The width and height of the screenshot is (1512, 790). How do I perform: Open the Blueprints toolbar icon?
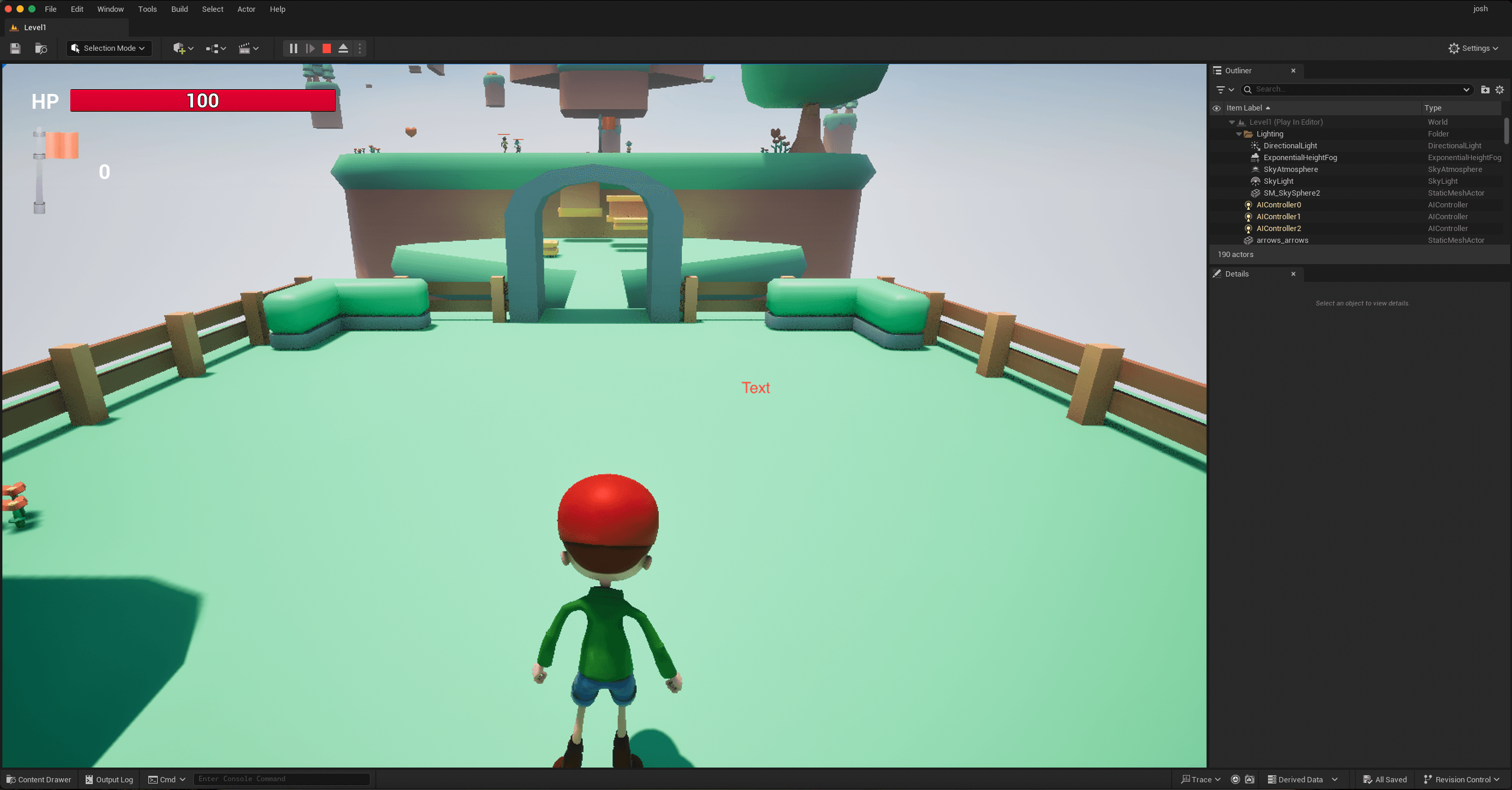[x=213, y=48]
